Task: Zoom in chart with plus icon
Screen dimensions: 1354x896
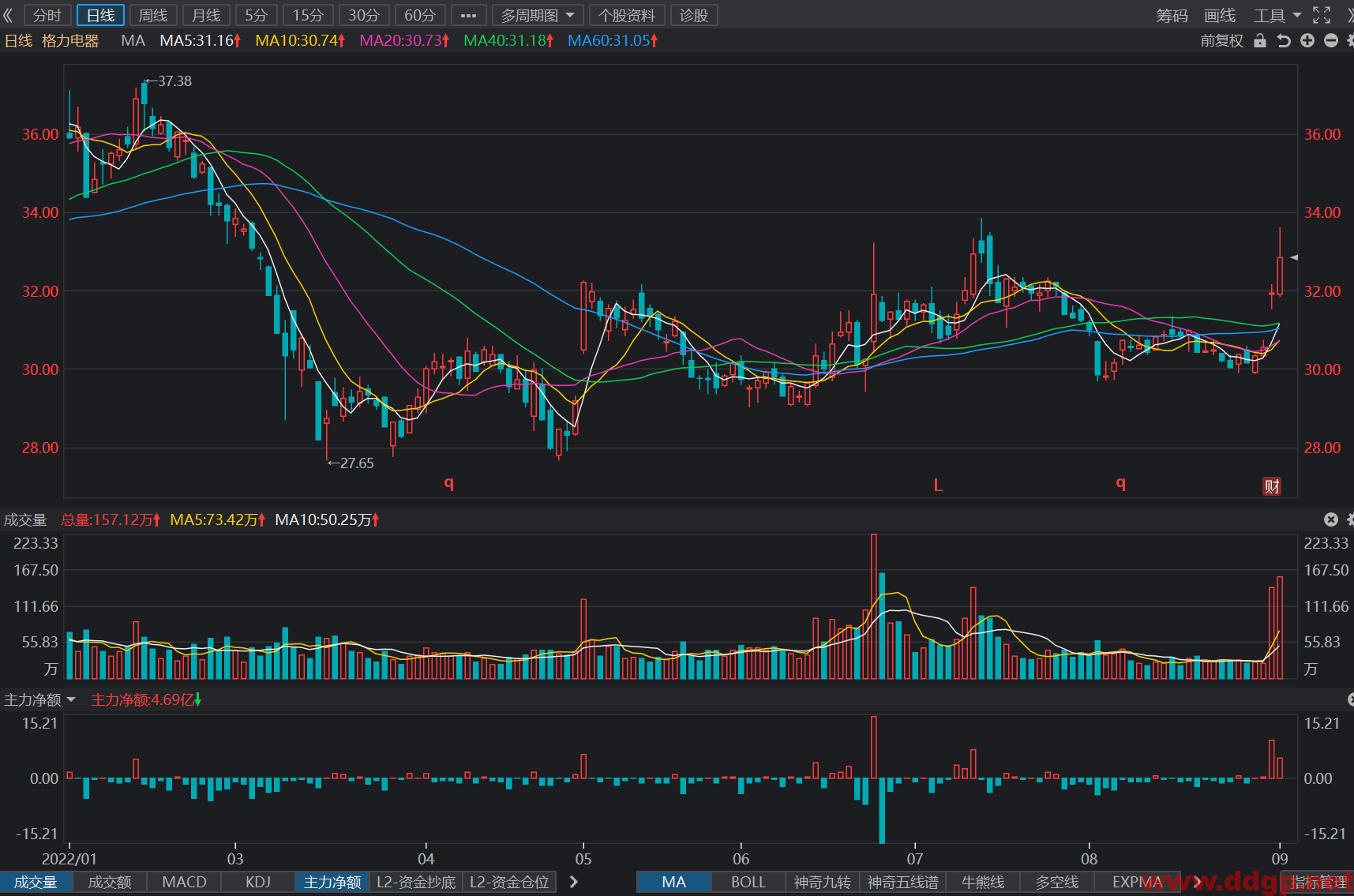Action: click(x=1307, y=40)
